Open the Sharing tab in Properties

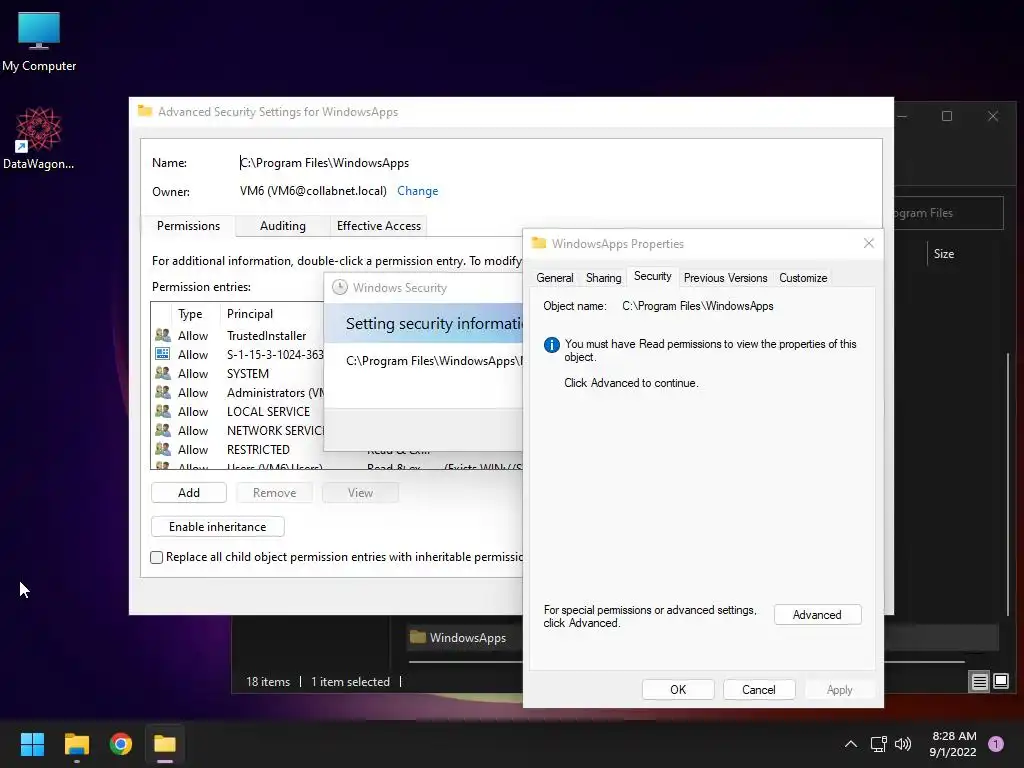(603, 278)
